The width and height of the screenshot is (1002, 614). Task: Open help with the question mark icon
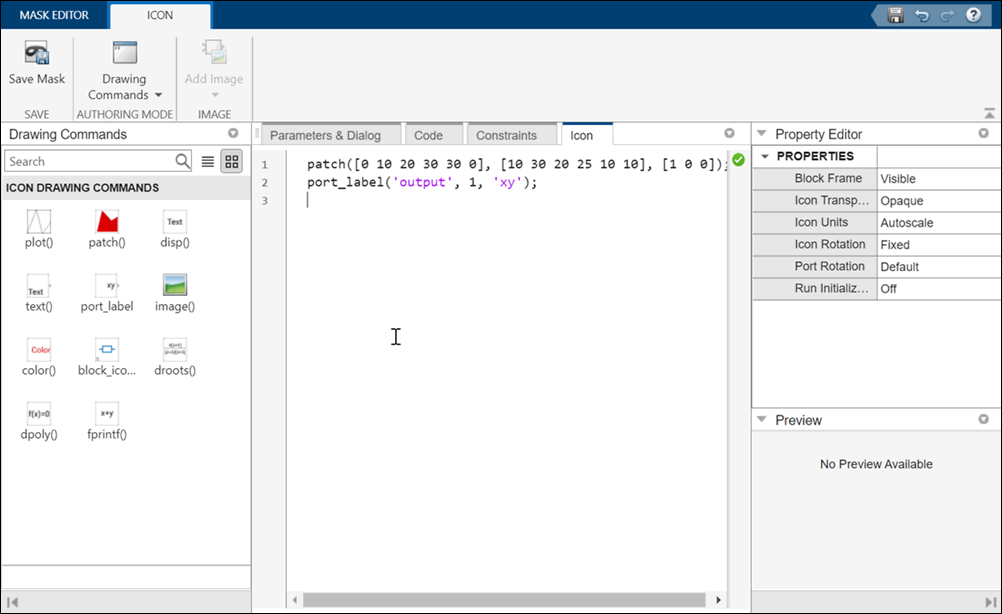tap(973, 15)
